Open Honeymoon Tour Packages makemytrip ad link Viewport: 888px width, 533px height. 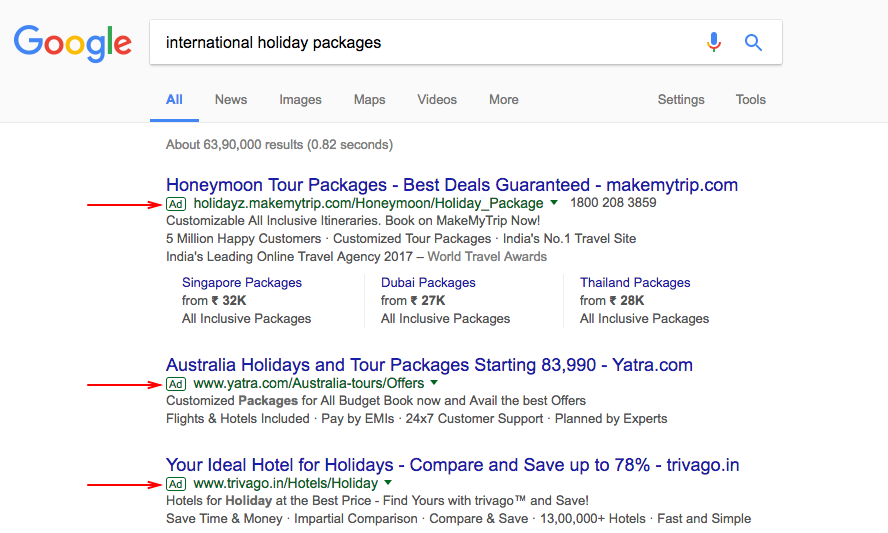click(451, 185)
